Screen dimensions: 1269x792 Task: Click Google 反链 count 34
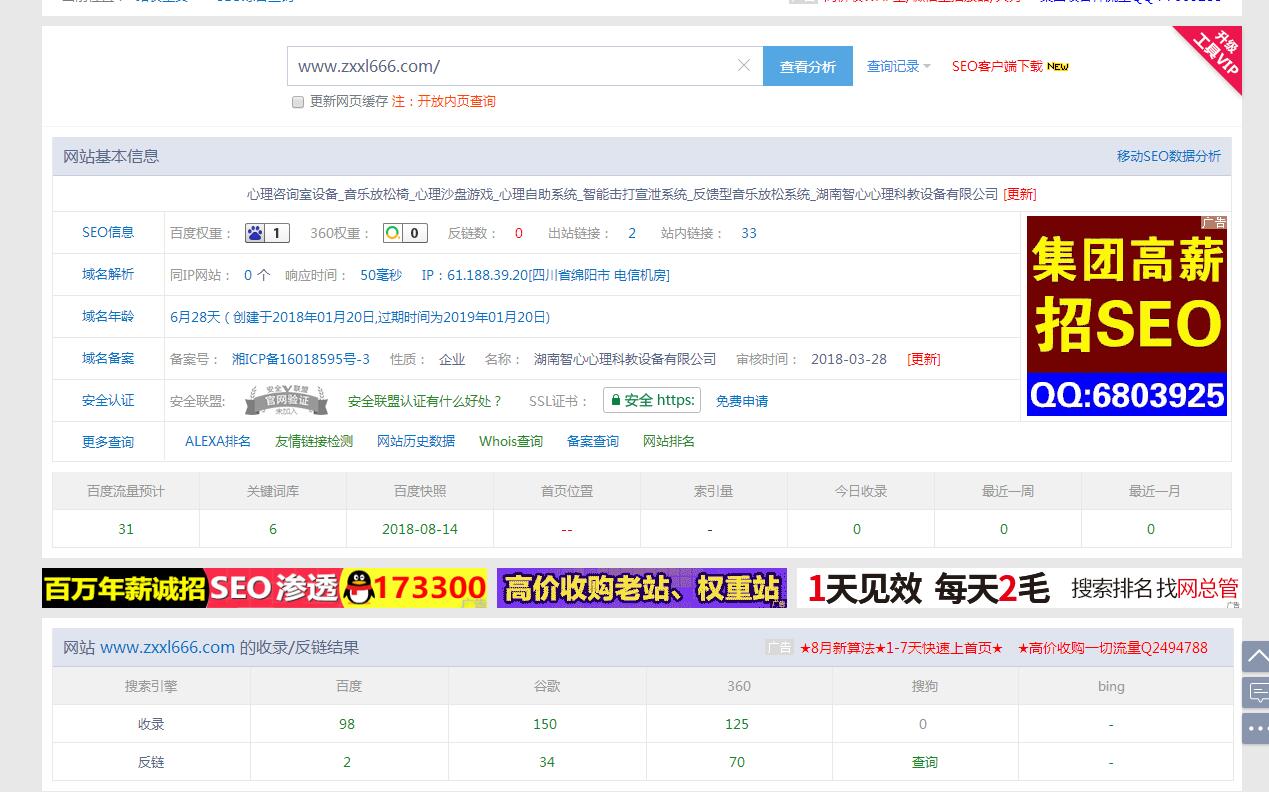coord(546,762)
